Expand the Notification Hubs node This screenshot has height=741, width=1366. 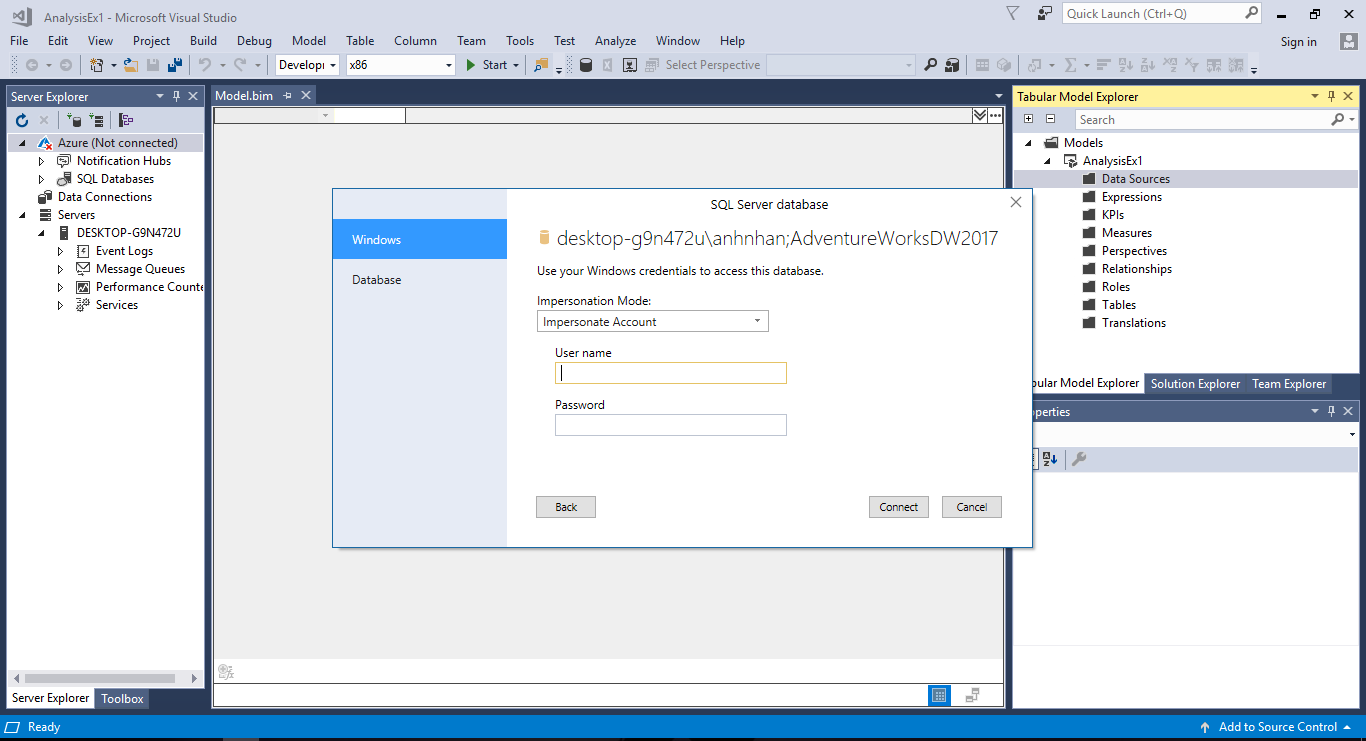[x=42, y=161]
